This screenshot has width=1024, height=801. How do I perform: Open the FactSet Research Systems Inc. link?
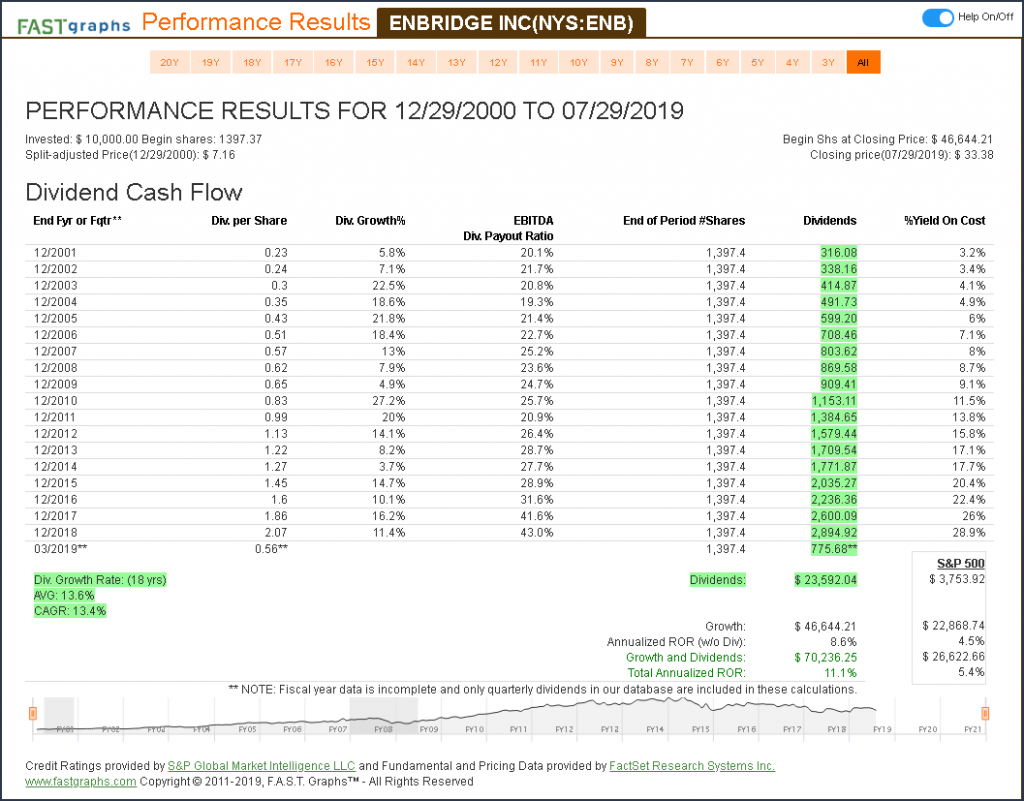point(692,766)
